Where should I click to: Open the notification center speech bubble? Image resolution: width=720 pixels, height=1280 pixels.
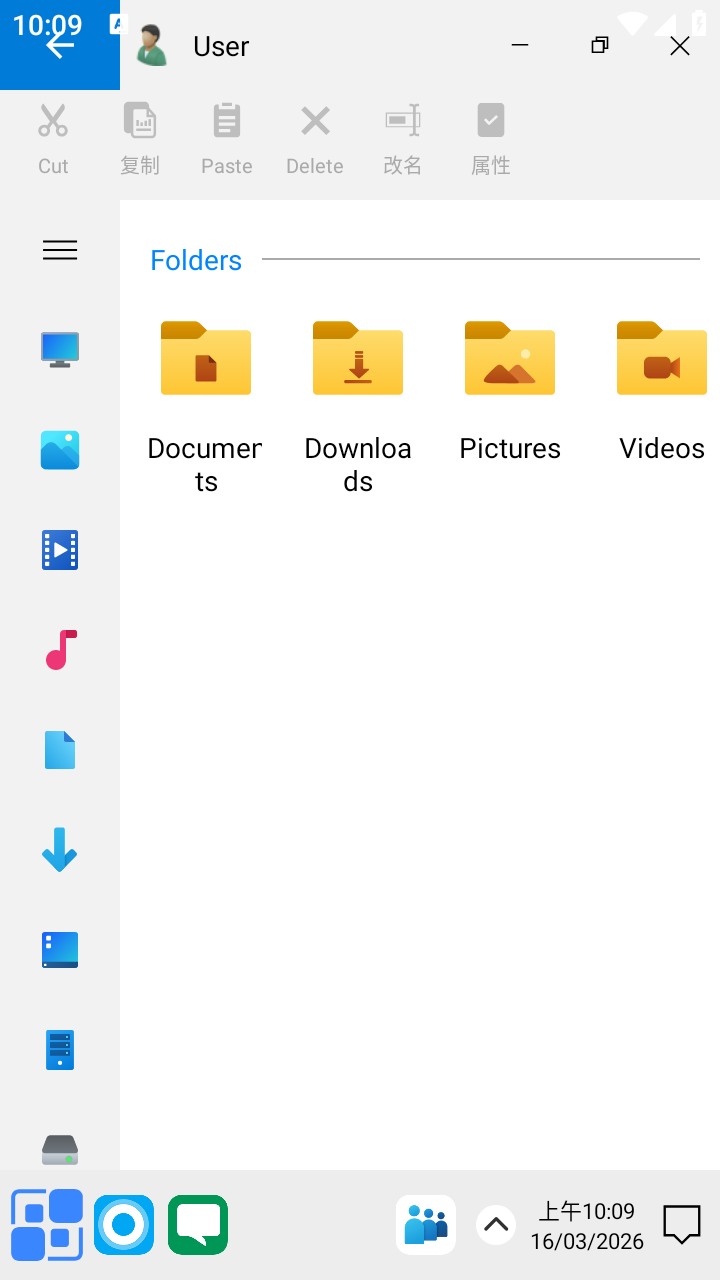click(x=682, y=1224)
